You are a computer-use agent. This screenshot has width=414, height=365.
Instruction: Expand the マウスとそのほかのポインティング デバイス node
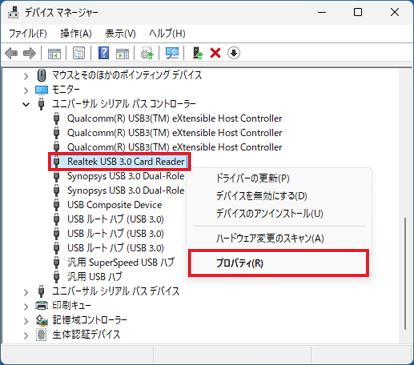point(26,76)
